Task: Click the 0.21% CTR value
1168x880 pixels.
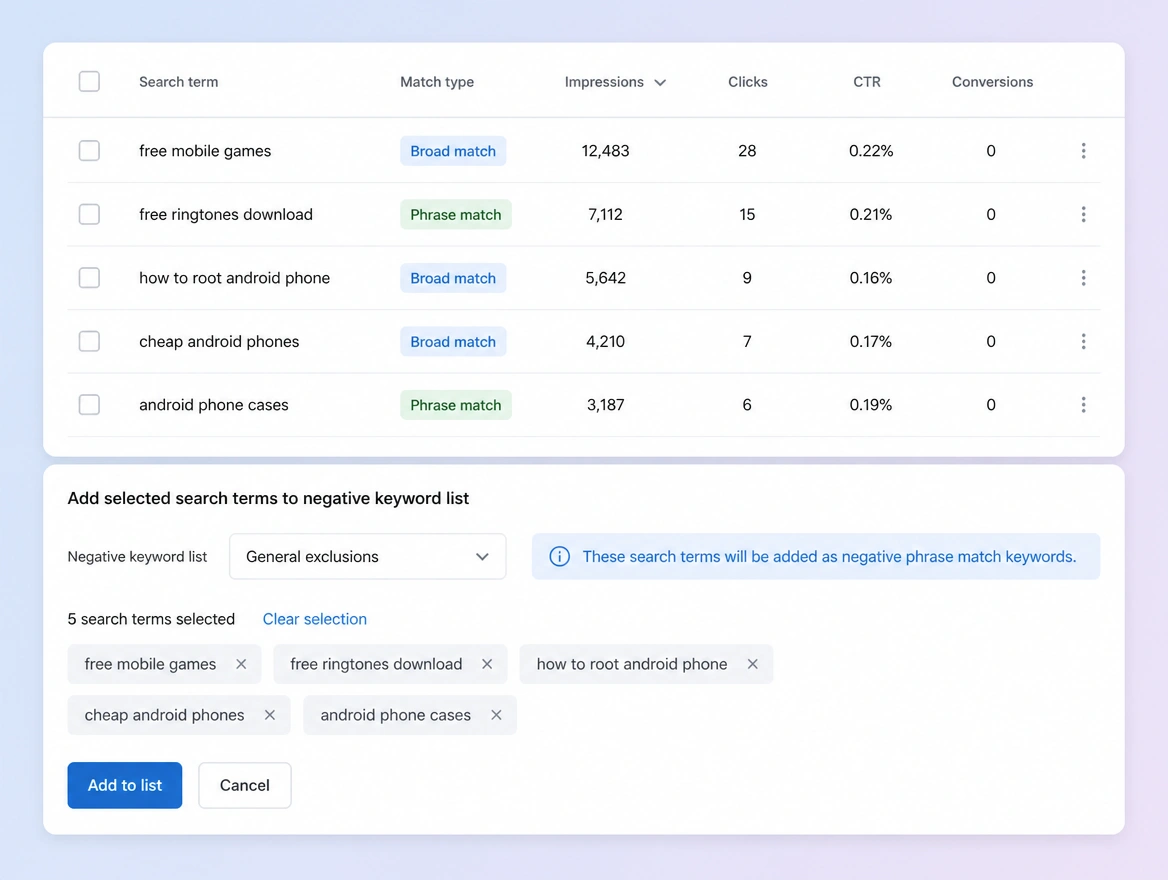Action: [871, 215]
